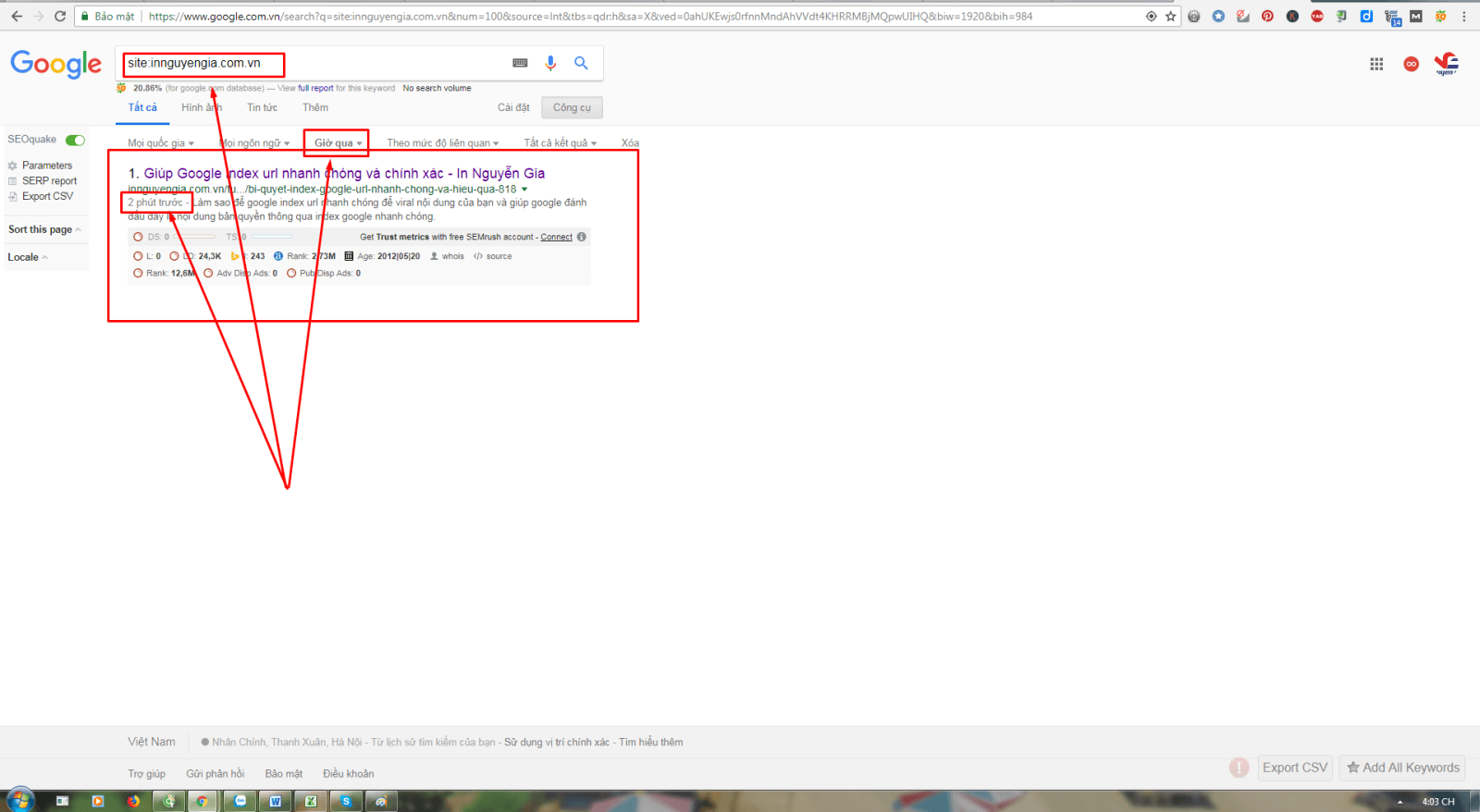The height and width of the screenshot is (812, 1480).
Task: View source via the source link
Action: 493,256
